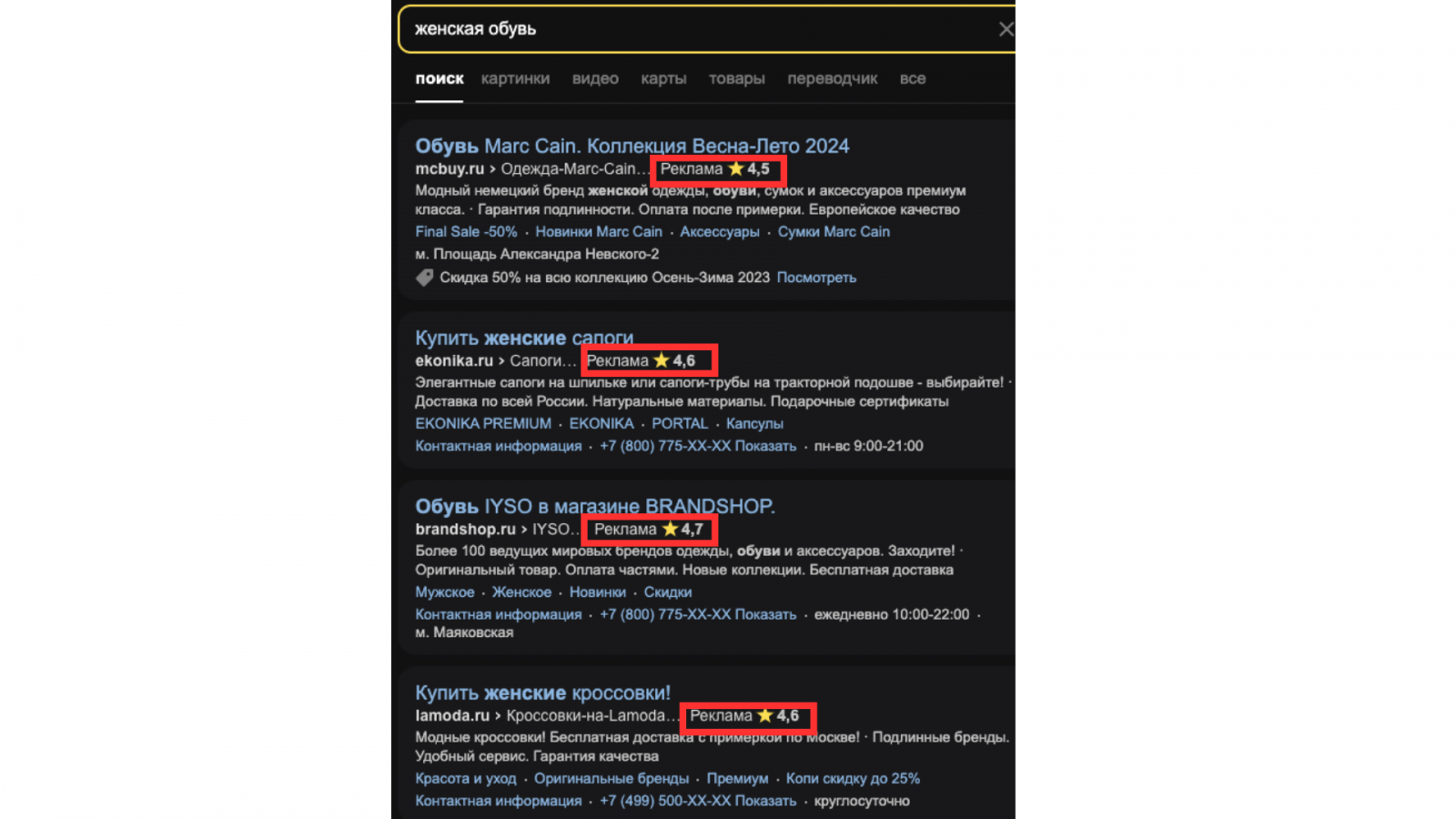
Task: Open the 'товары' tab
Action: (737, 79)
